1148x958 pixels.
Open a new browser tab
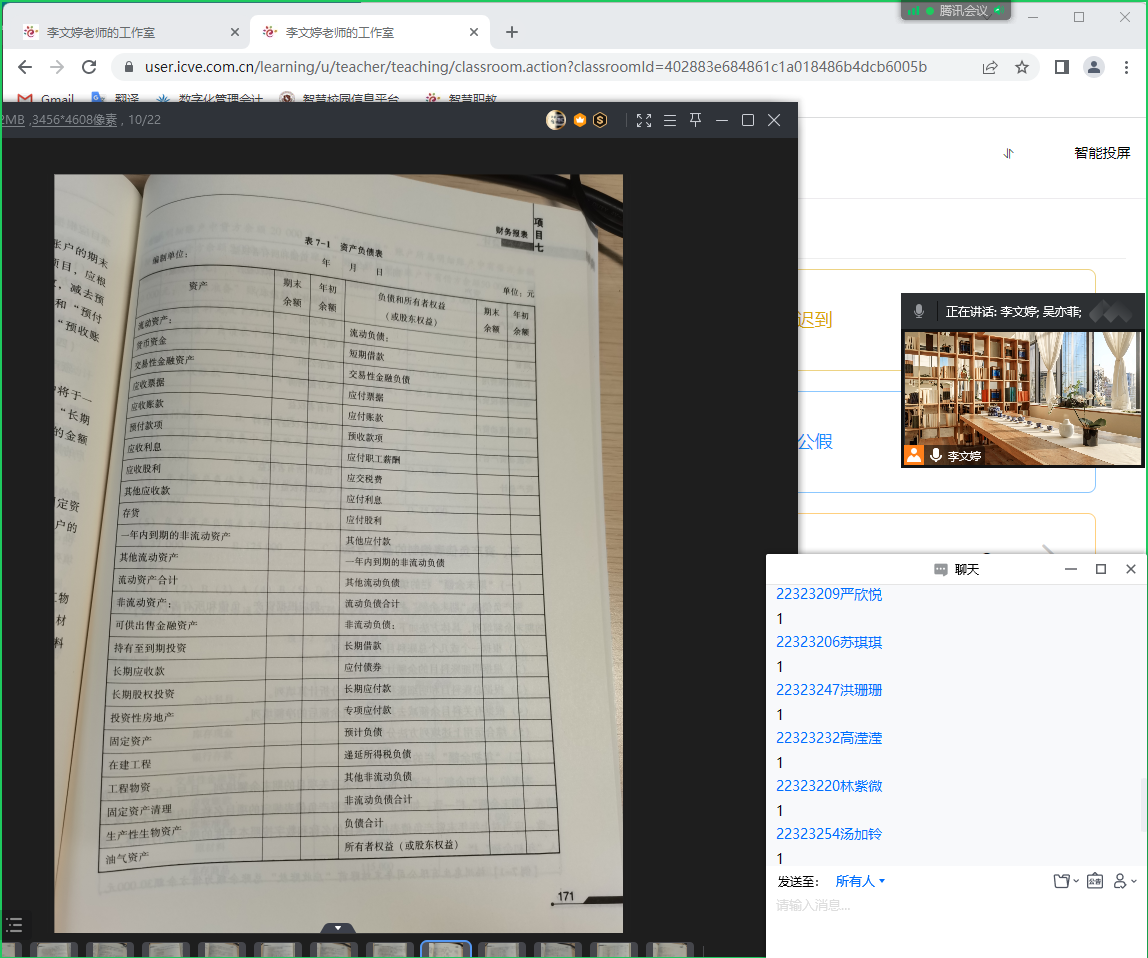[512, 32]
